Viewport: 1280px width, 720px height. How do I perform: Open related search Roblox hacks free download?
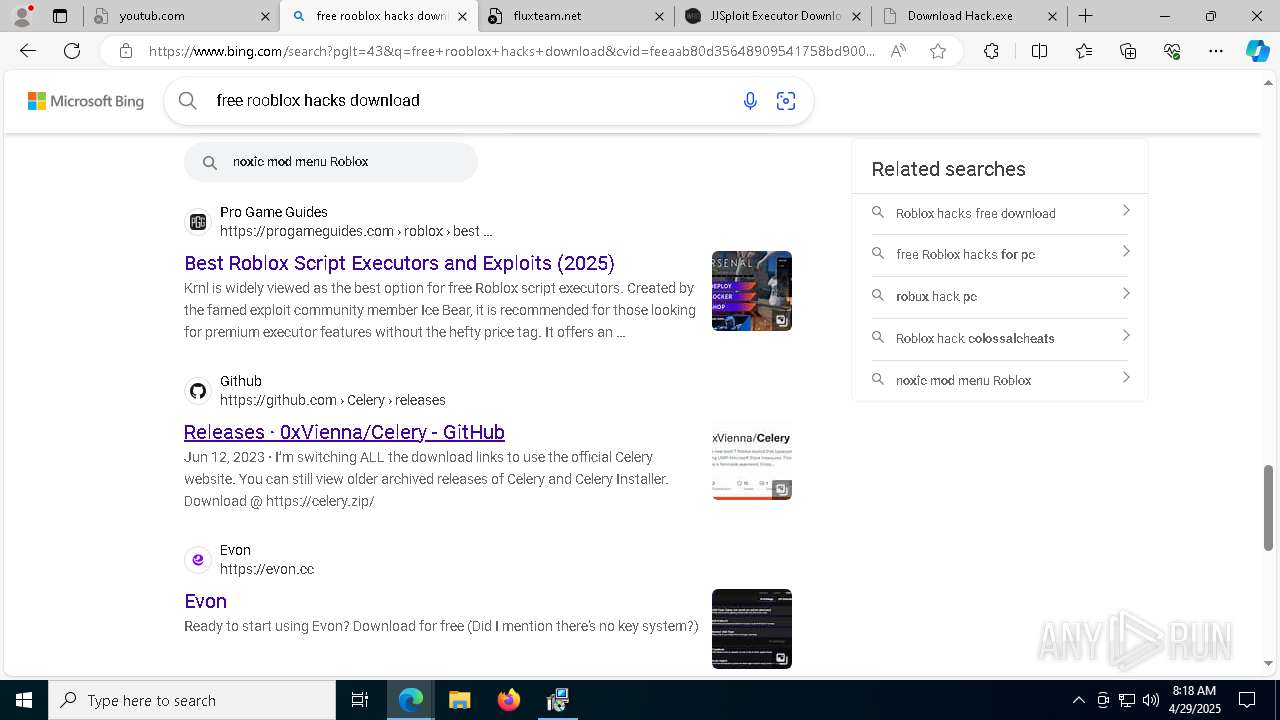pos(1000,213)
